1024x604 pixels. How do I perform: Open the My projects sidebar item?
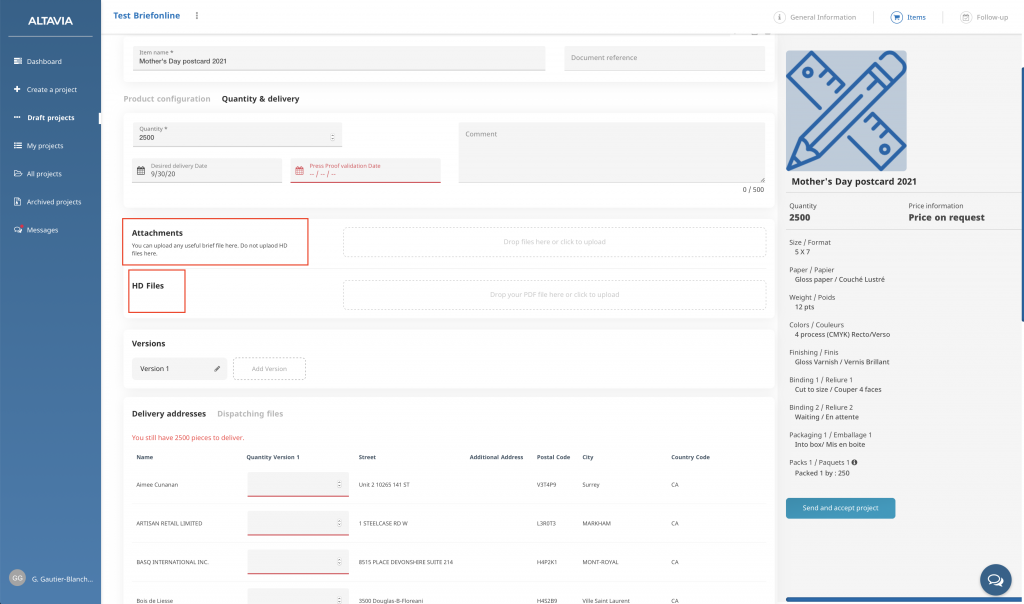44,146
